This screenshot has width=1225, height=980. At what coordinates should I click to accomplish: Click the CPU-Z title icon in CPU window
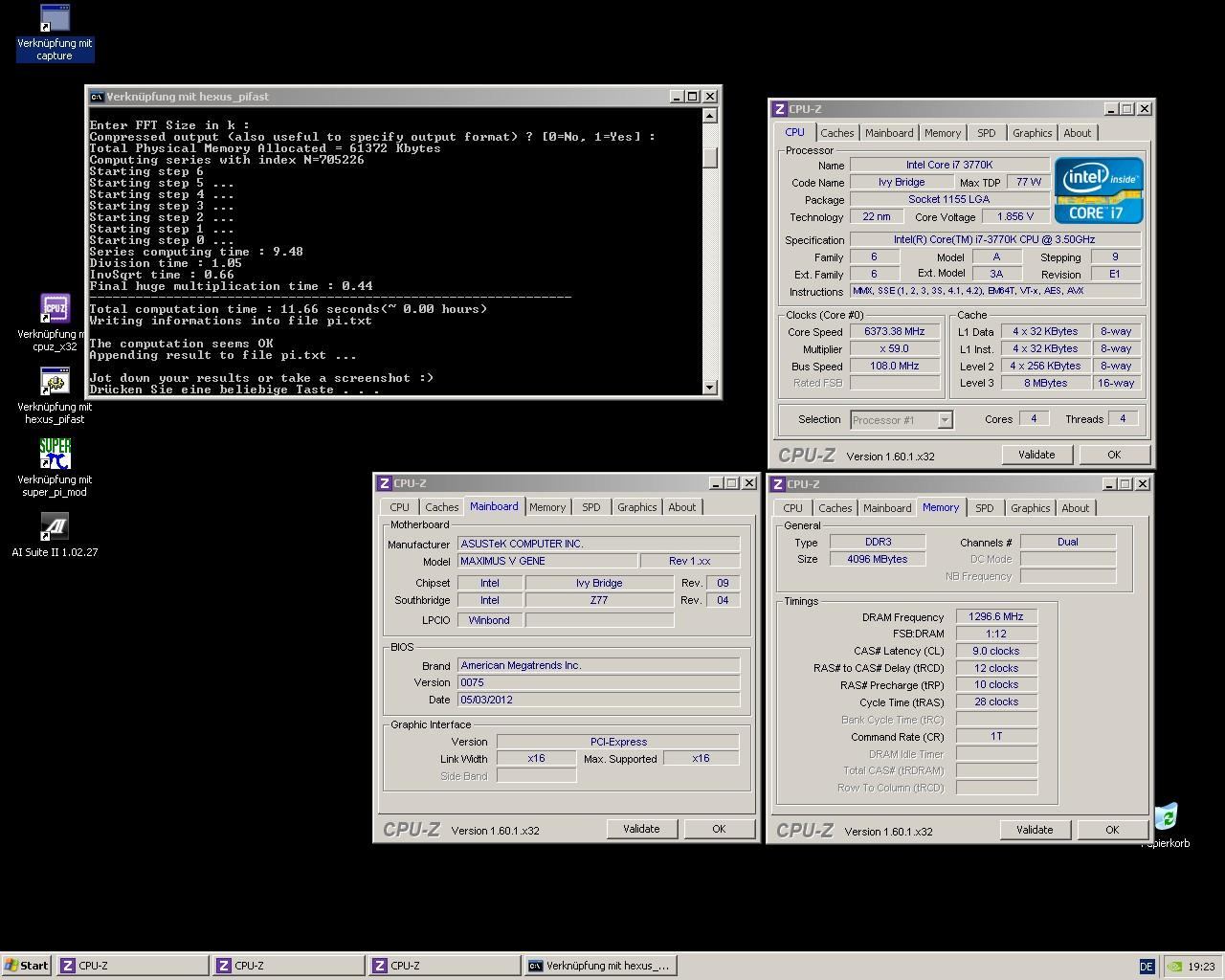click(779, 109)
